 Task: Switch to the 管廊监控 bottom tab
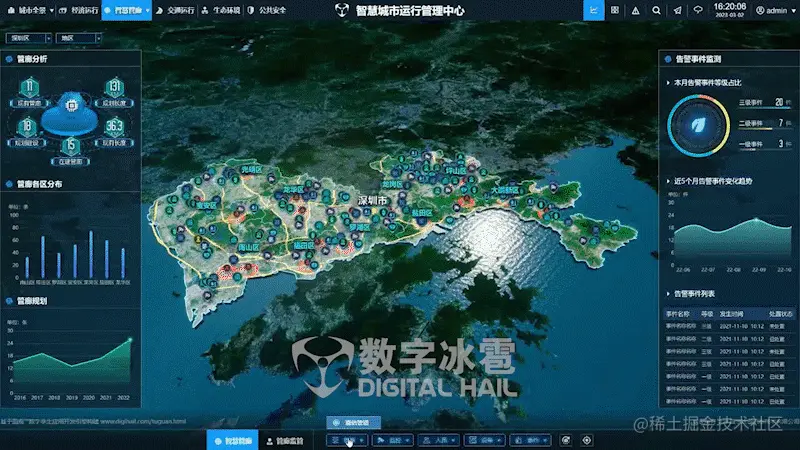[x=285, y=441]
